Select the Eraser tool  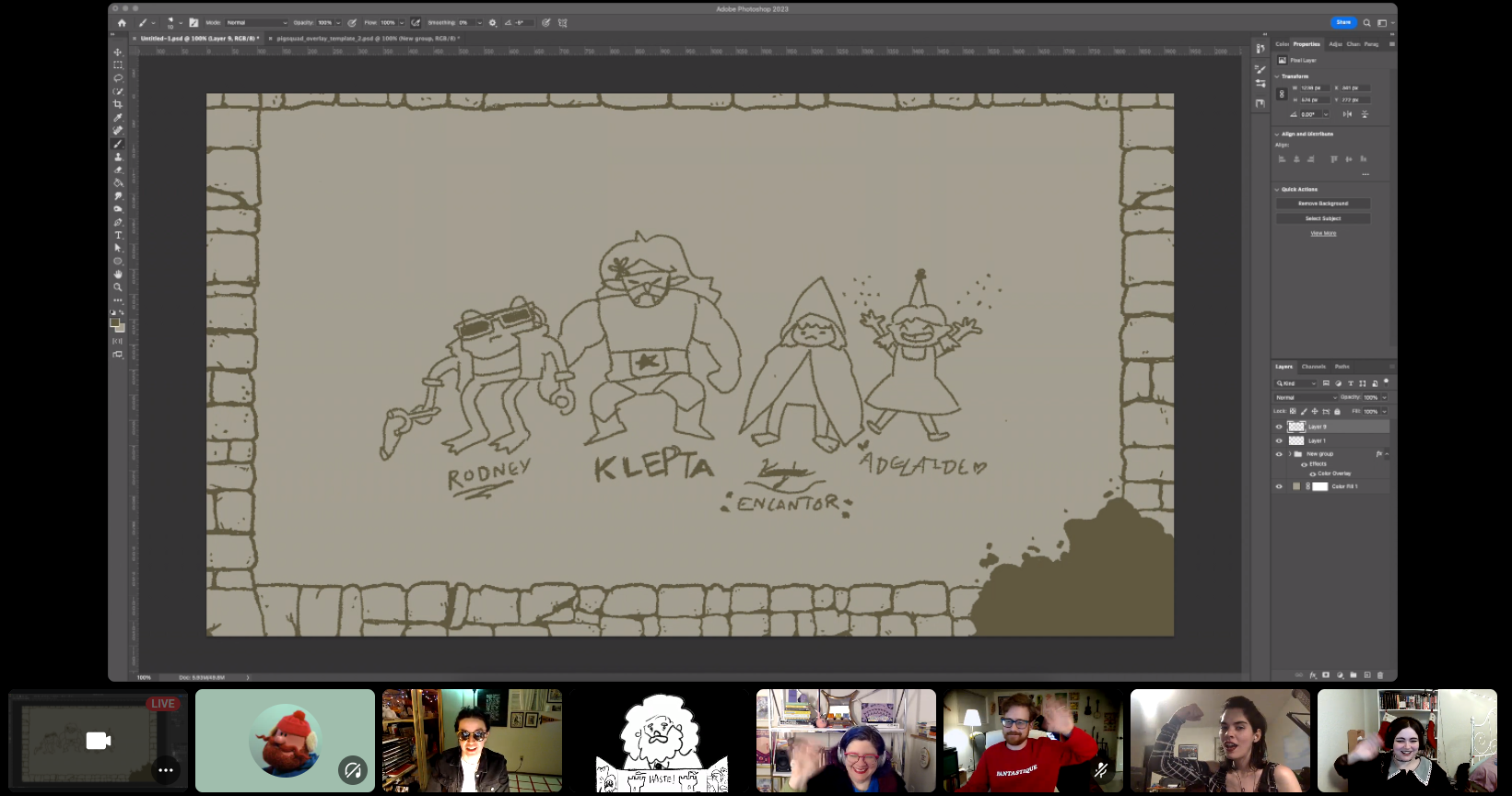point(118,170)
